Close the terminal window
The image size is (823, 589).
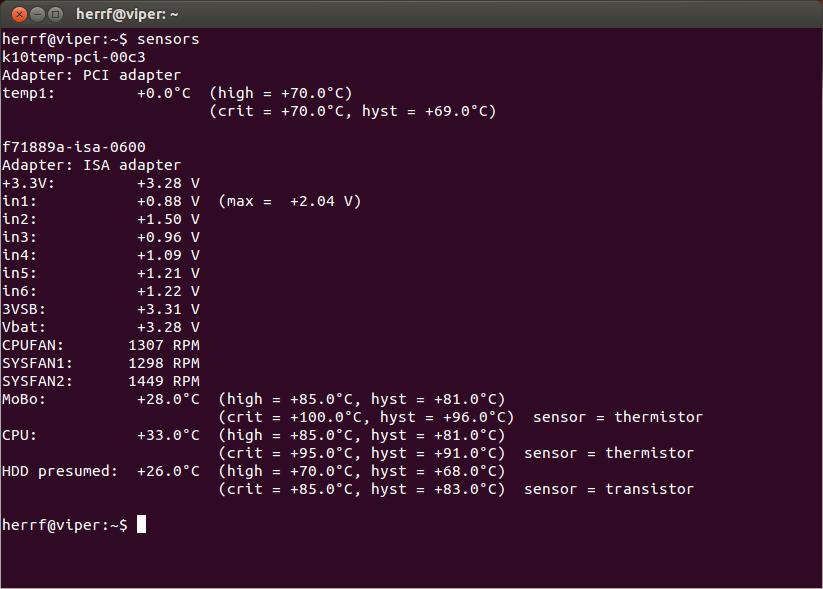17,14
